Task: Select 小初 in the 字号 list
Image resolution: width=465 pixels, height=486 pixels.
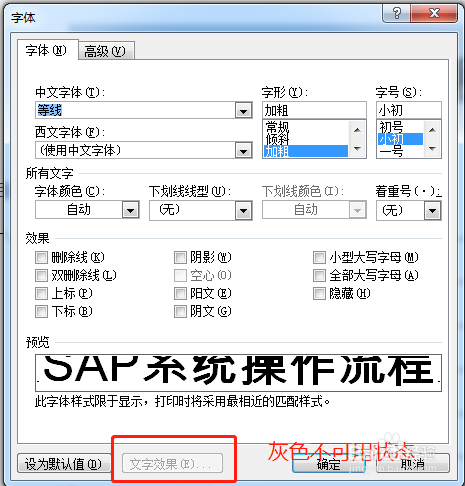Action: tap(400, 139)
